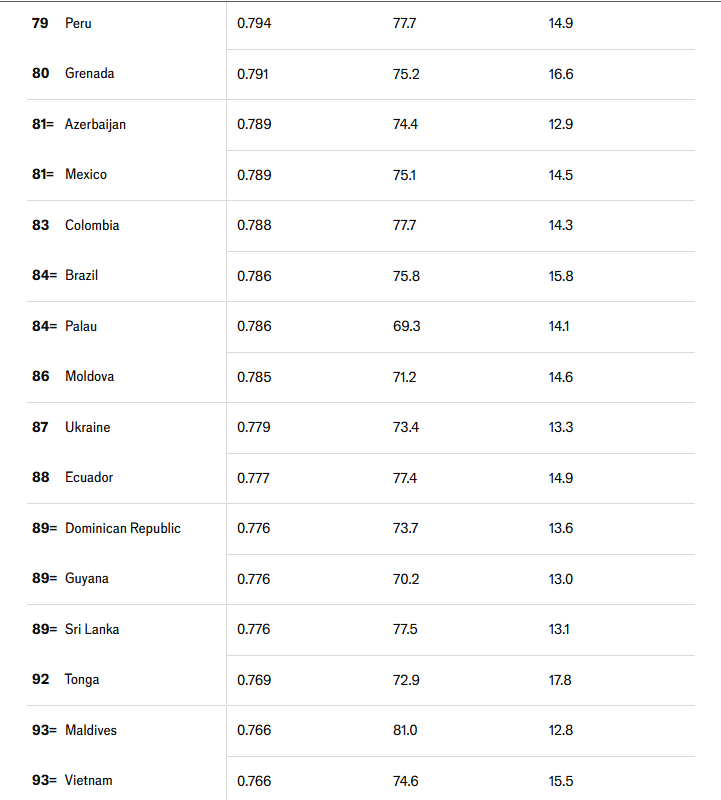Click Guyana's schooling value 13.0
The image size is (721, 800).
pos(561,580)
